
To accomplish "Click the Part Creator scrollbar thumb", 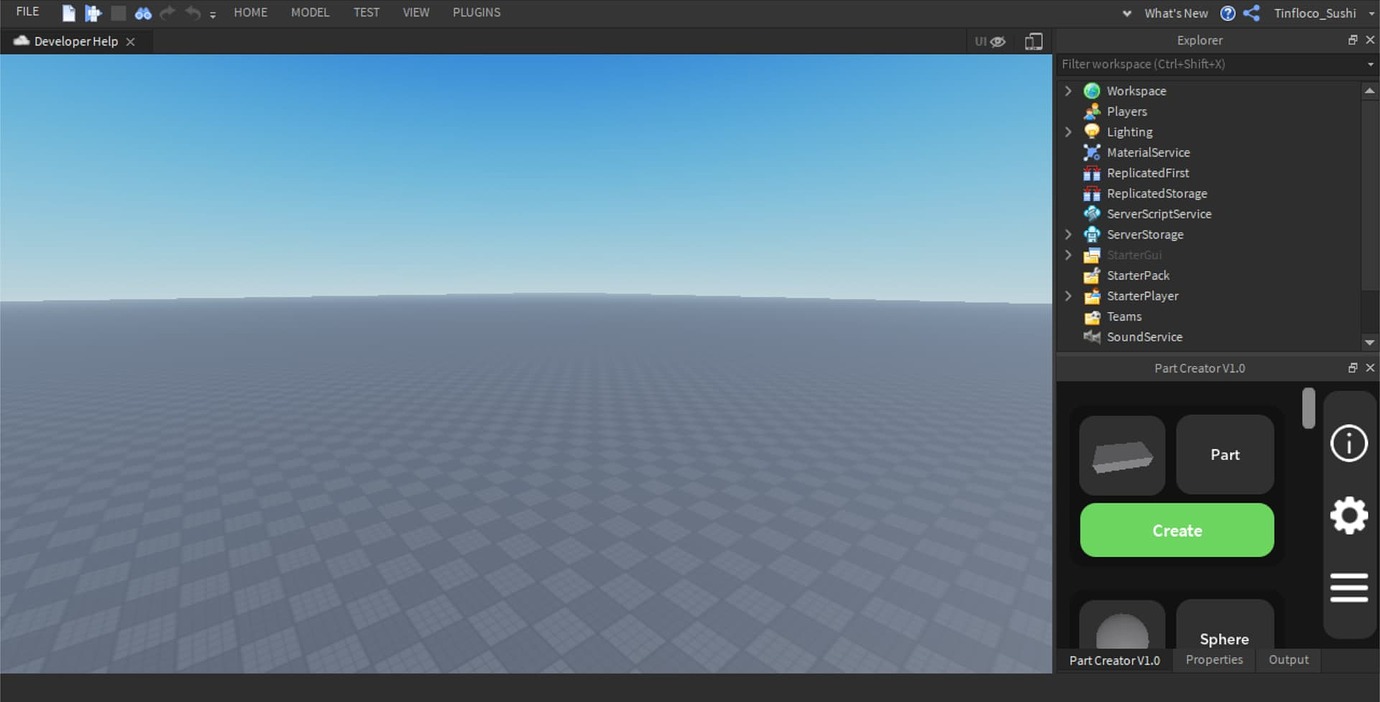I will [1309, 408].
